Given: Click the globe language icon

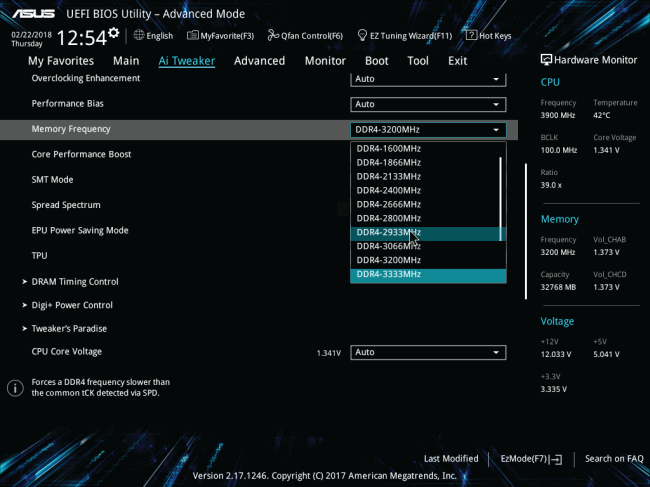Looking at the screenshot, I should (139, 35).
